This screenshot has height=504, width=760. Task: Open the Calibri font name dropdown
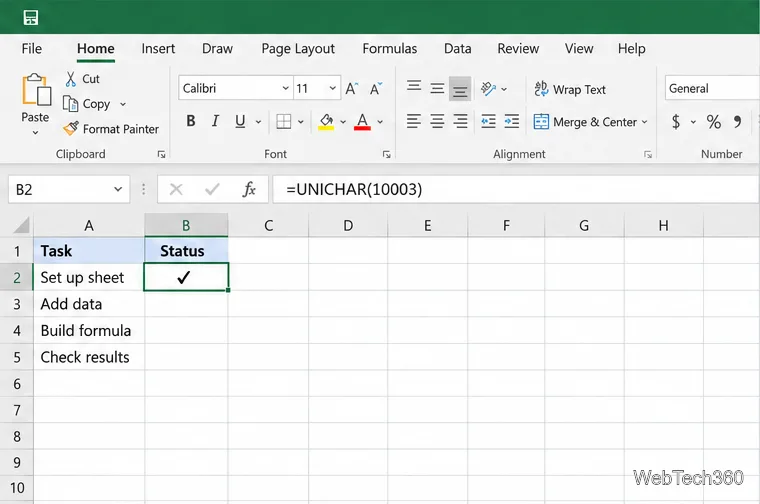[x=285, y=88]
